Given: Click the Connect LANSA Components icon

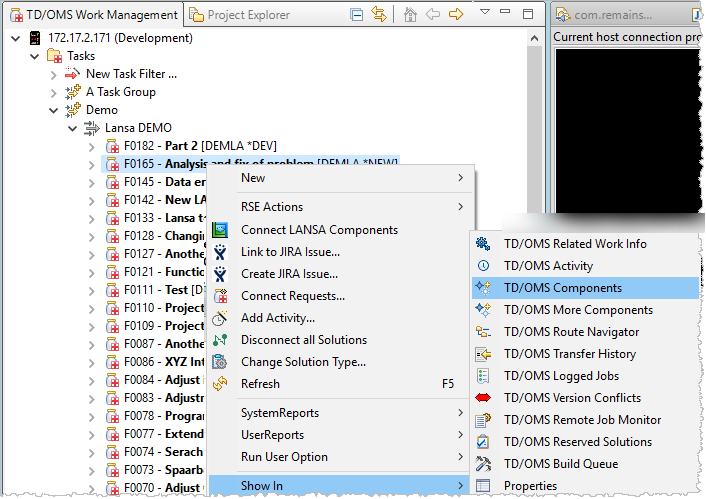Looking at the screenshot, I should (221, 230).
